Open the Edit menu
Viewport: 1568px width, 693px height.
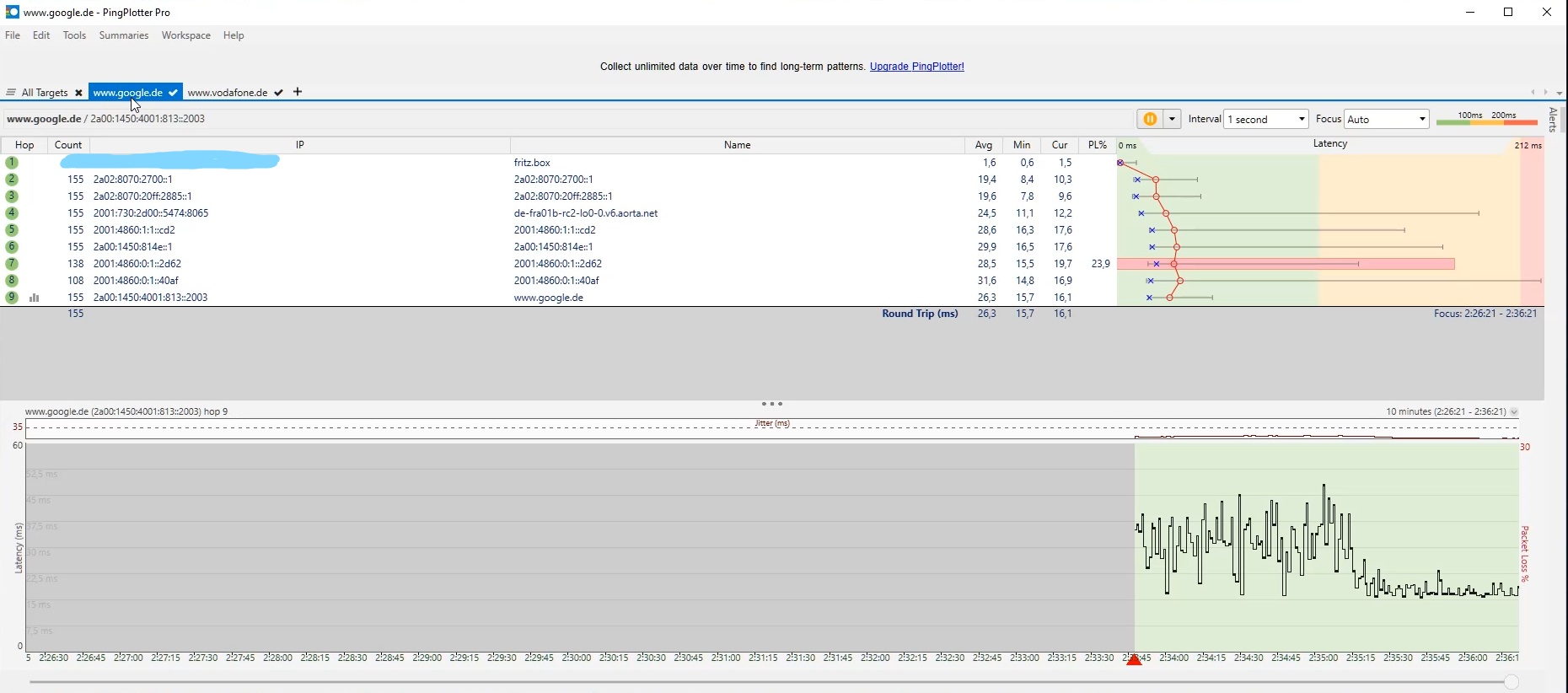click(41, 35)
